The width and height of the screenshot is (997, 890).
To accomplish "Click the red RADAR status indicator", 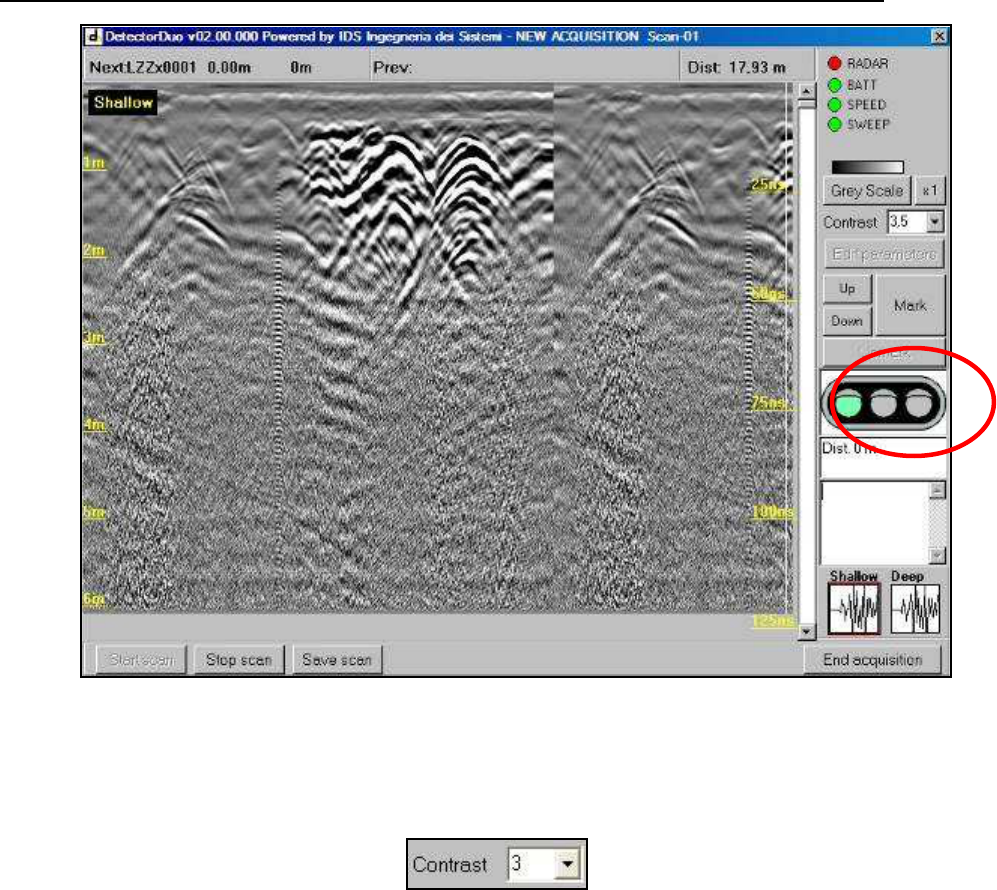I will 834,64.
